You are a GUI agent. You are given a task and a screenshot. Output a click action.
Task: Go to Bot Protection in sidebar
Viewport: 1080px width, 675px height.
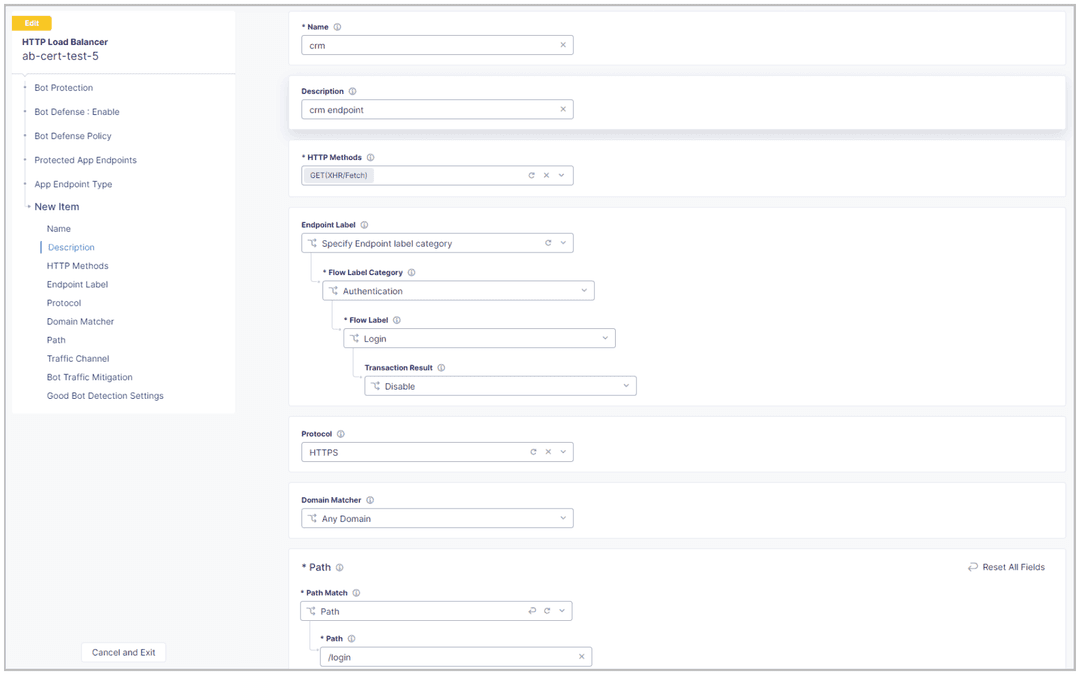pos(63,87)
